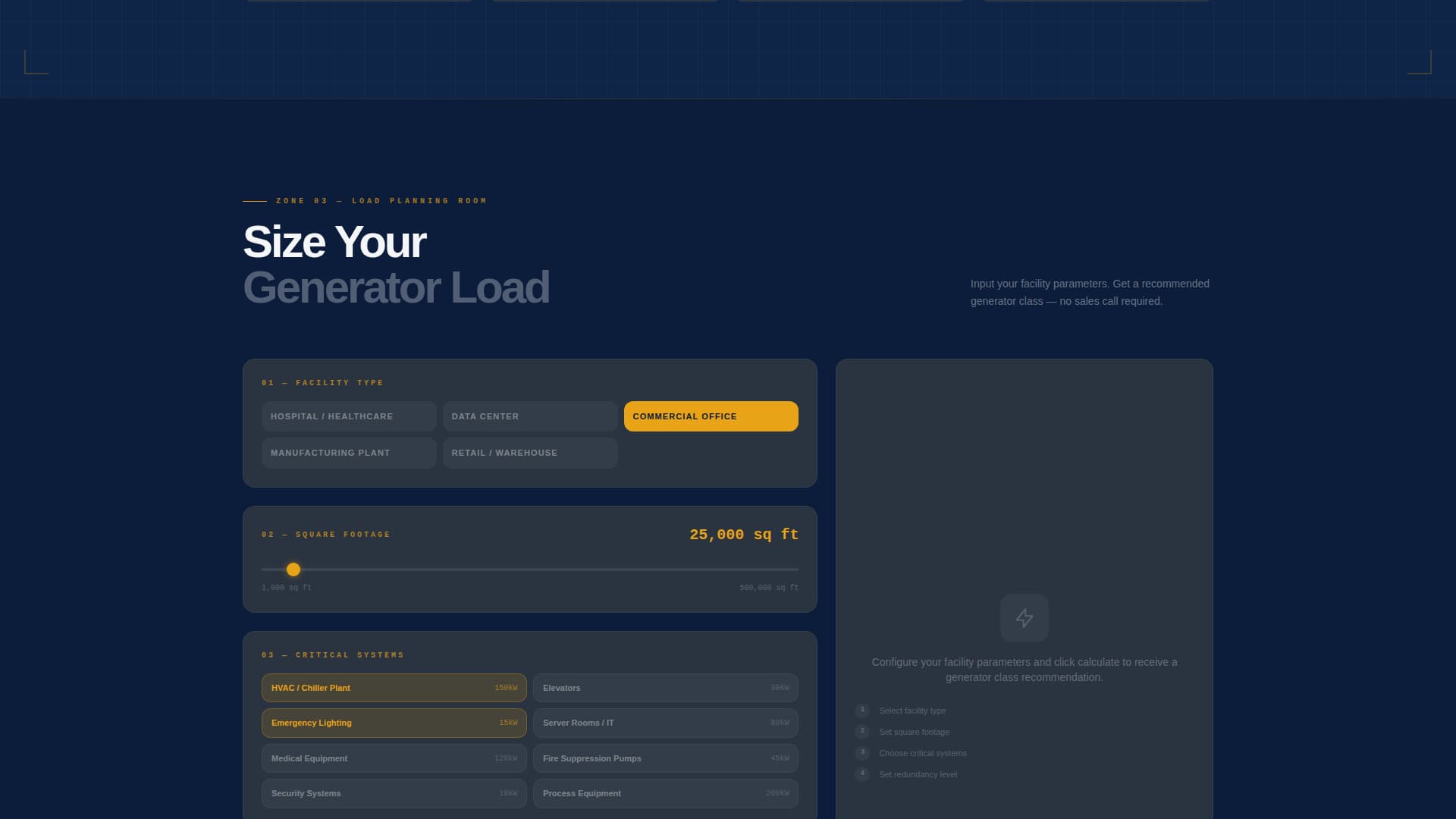Select the Manufacturing Plant facility type
This screenshot has height=819, width=1456.
[x=349, y=453]
